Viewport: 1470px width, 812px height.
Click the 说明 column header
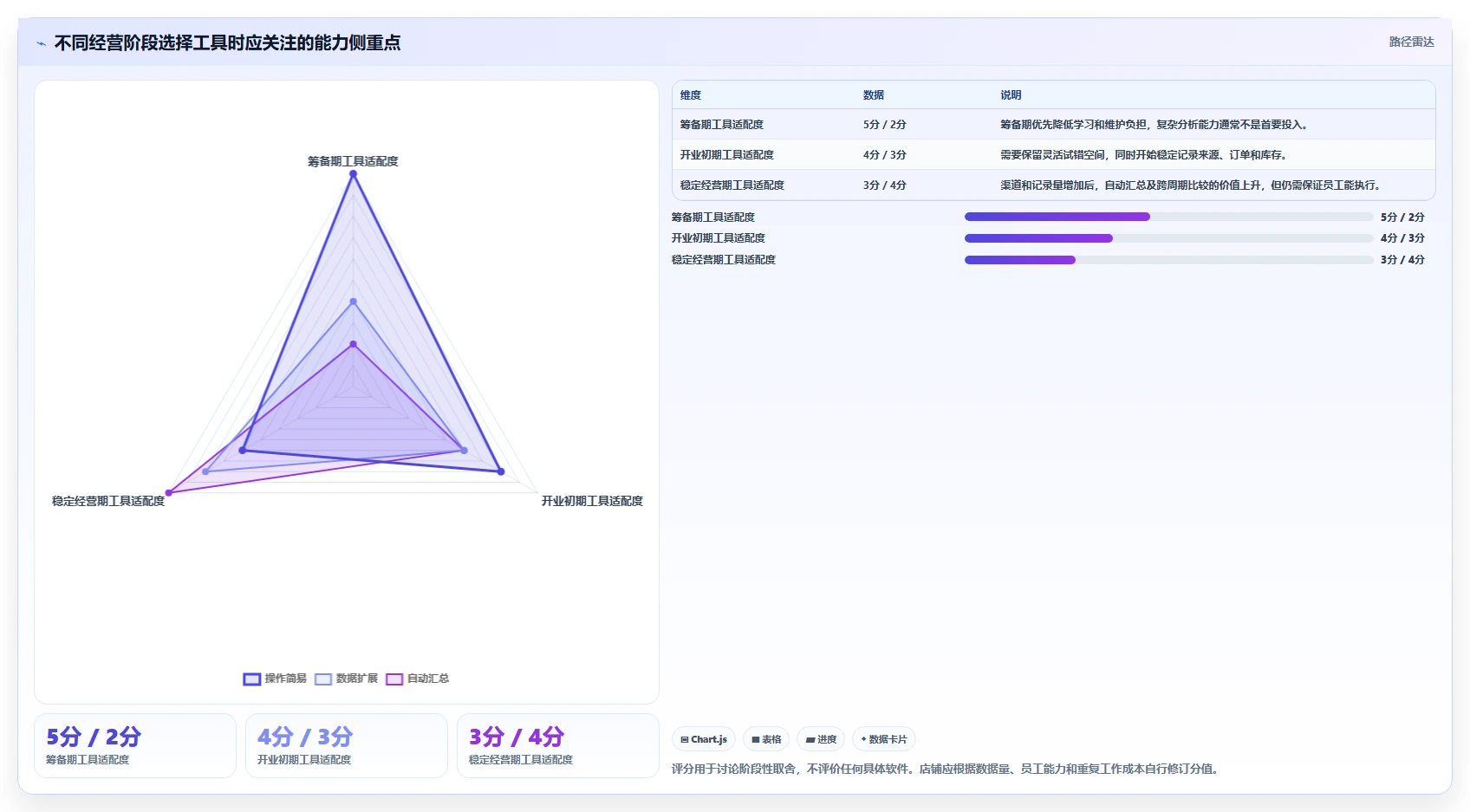point(1011,95)
